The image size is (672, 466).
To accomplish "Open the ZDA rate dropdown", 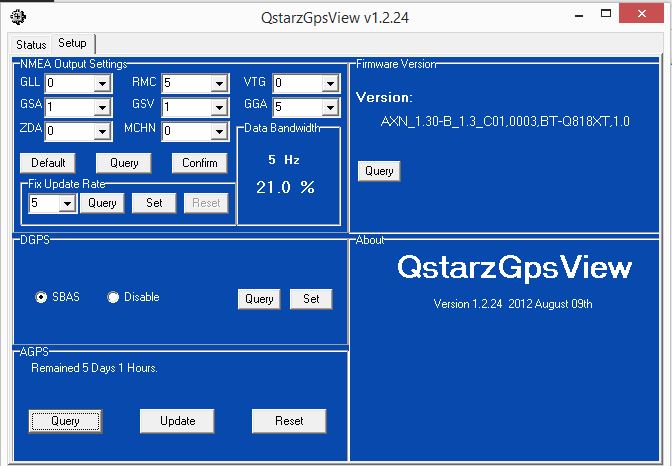I will [x=102, y=131].
